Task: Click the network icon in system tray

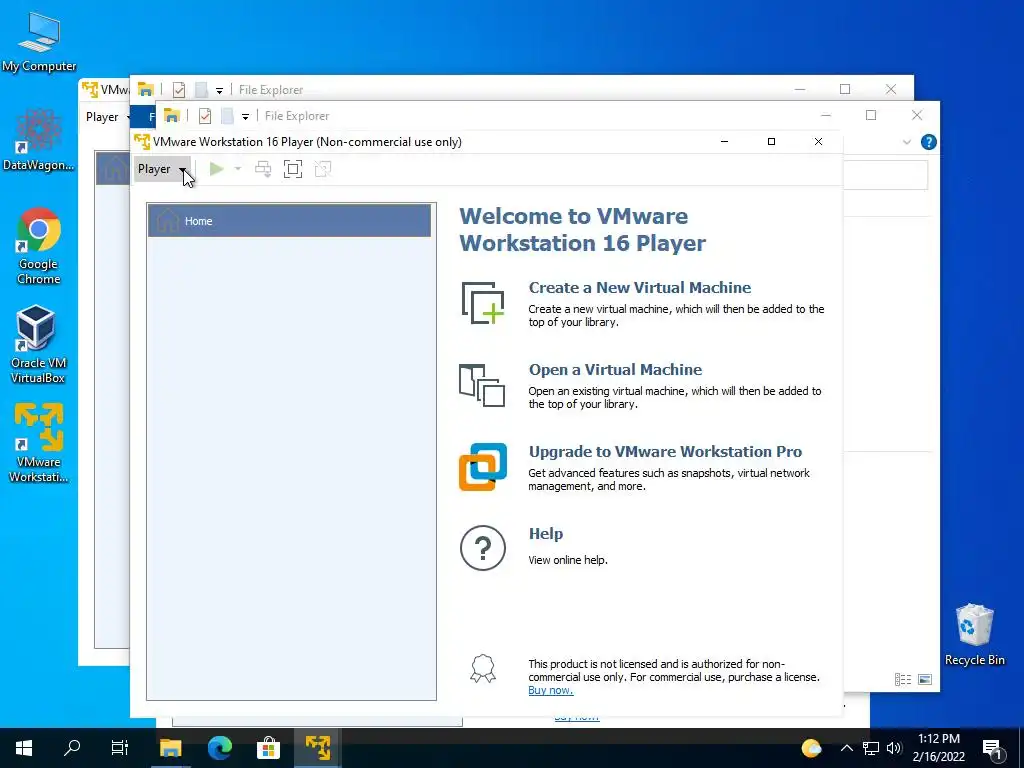Action: tap(871, 748)
